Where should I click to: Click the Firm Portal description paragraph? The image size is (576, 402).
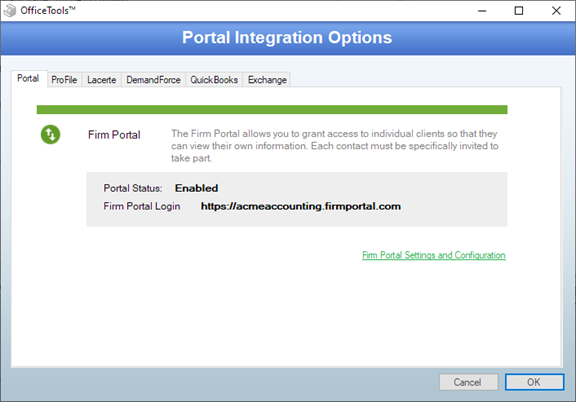(335, 146)
